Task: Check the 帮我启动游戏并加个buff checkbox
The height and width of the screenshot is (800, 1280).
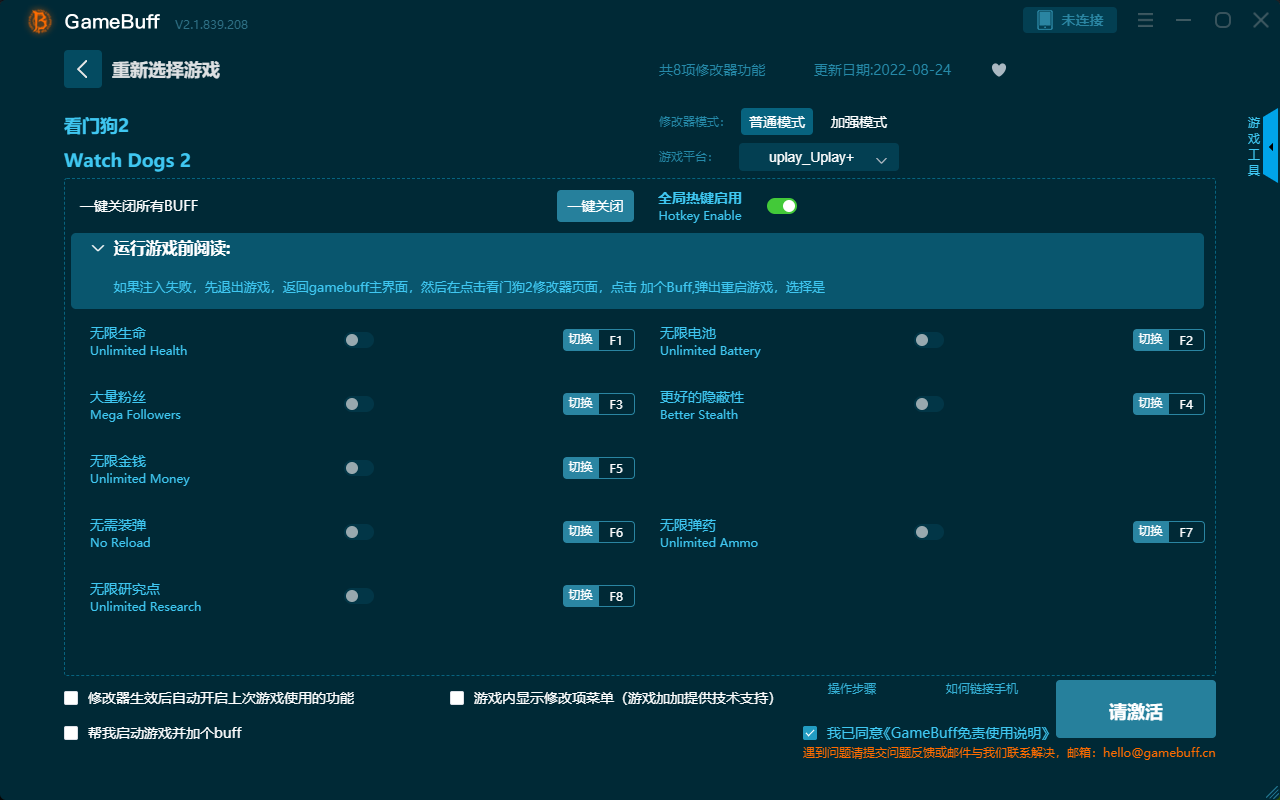Action: pos(71,732)
